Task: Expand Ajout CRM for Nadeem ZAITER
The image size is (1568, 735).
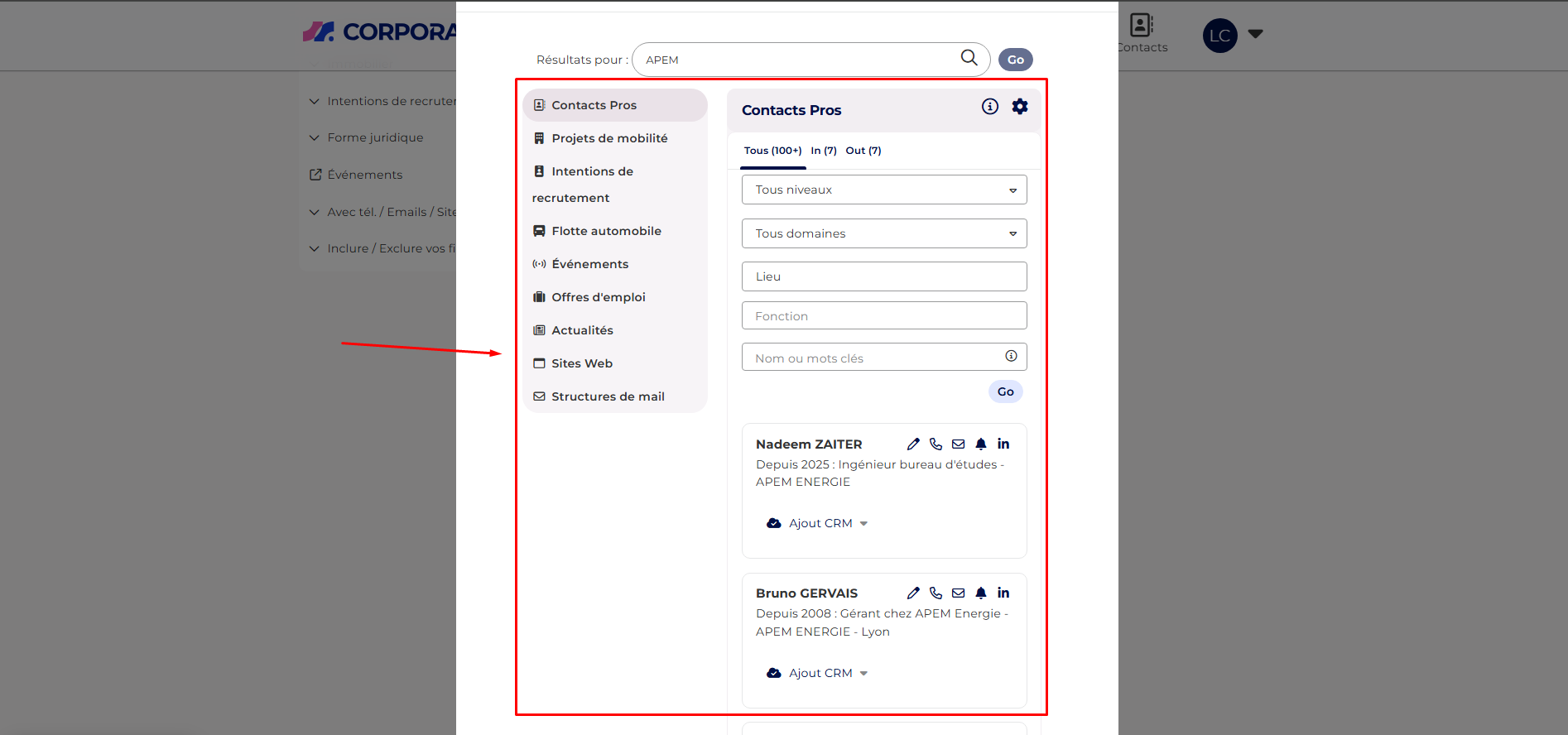Action: point(820,523)
